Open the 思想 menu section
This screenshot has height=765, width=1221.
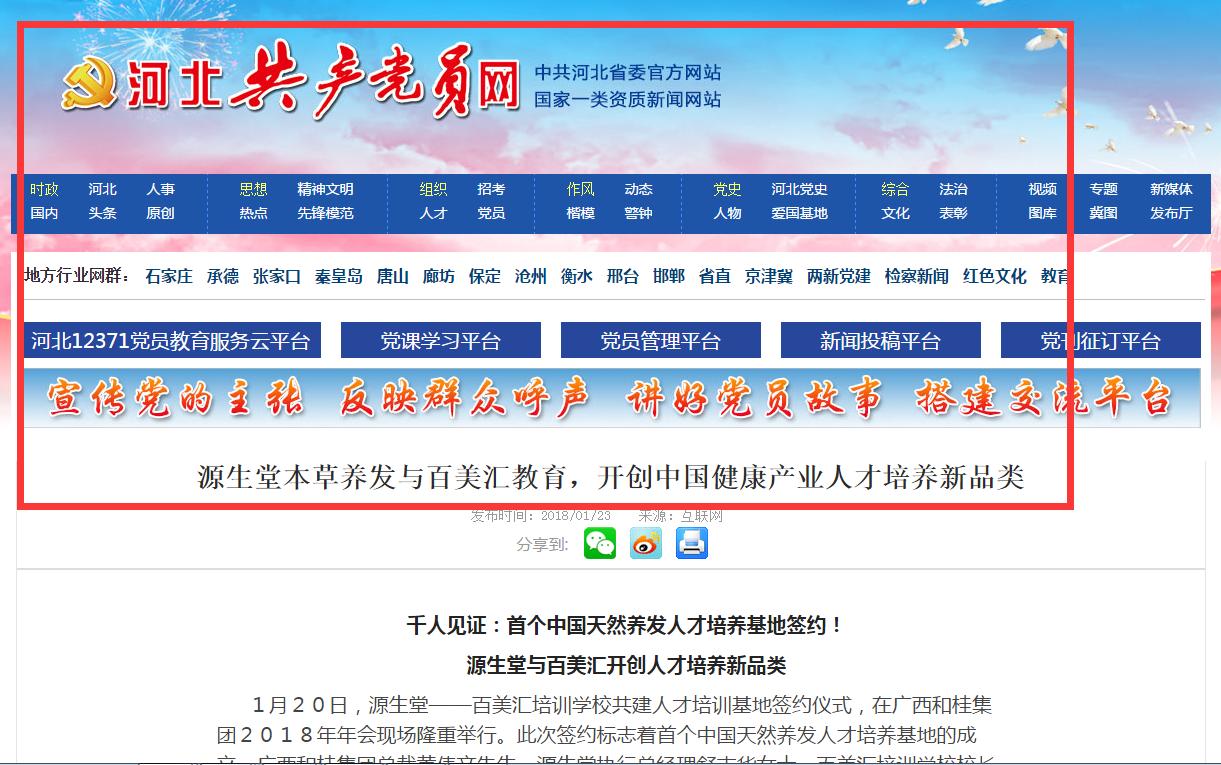click(x=253, y=189)
